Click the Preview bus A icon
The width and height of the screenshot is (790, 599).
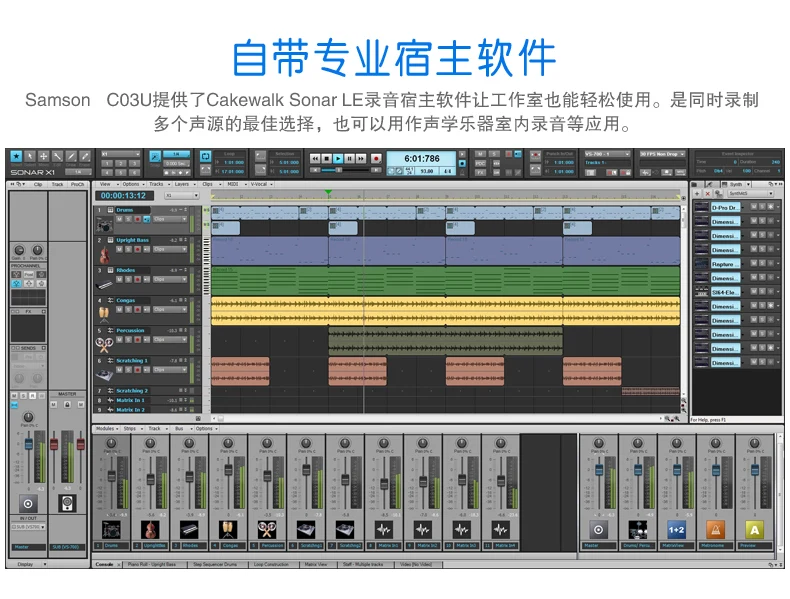(x=754, y=530)
